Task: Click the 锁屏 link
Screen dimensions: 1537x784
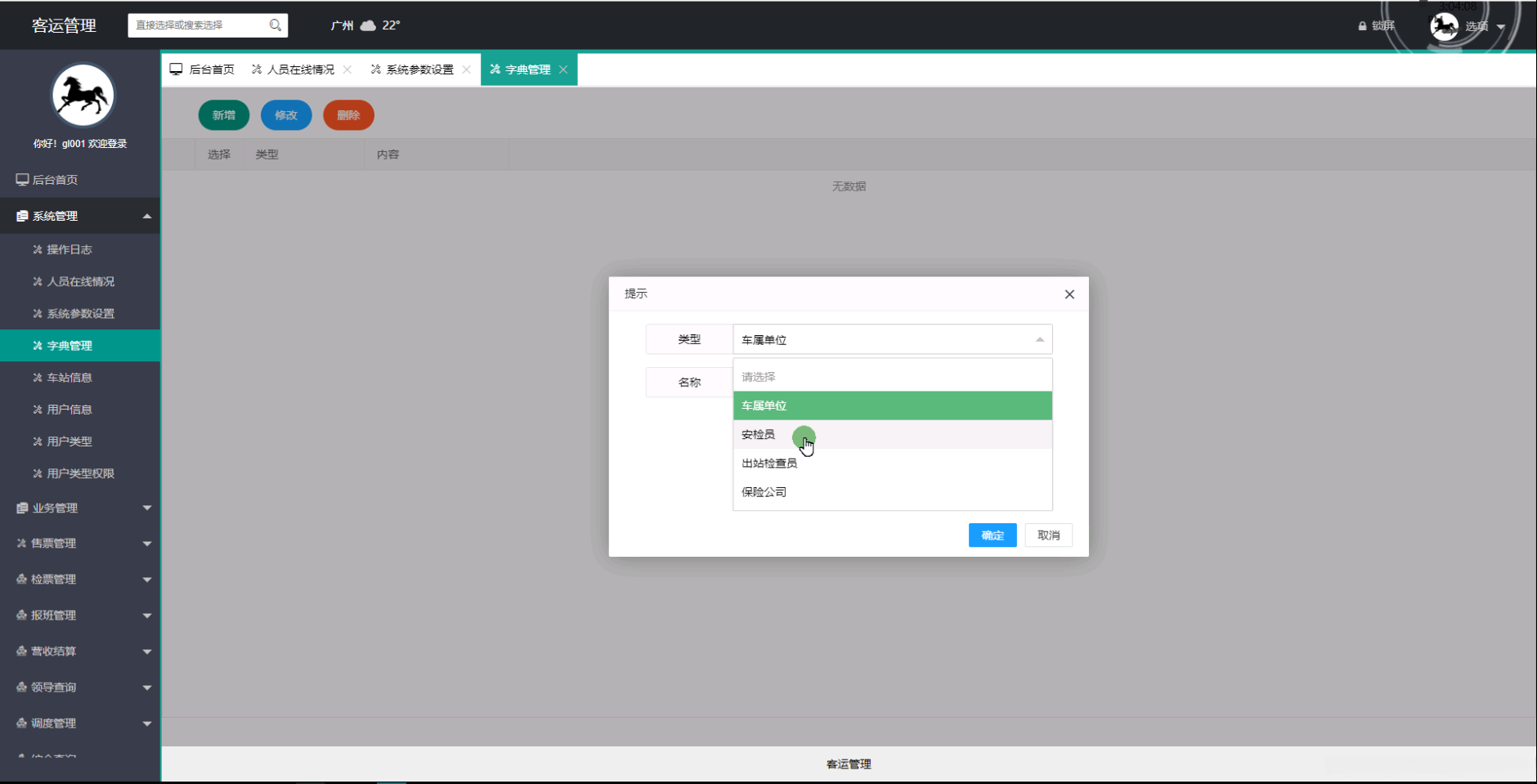Action: (1382, 26)
